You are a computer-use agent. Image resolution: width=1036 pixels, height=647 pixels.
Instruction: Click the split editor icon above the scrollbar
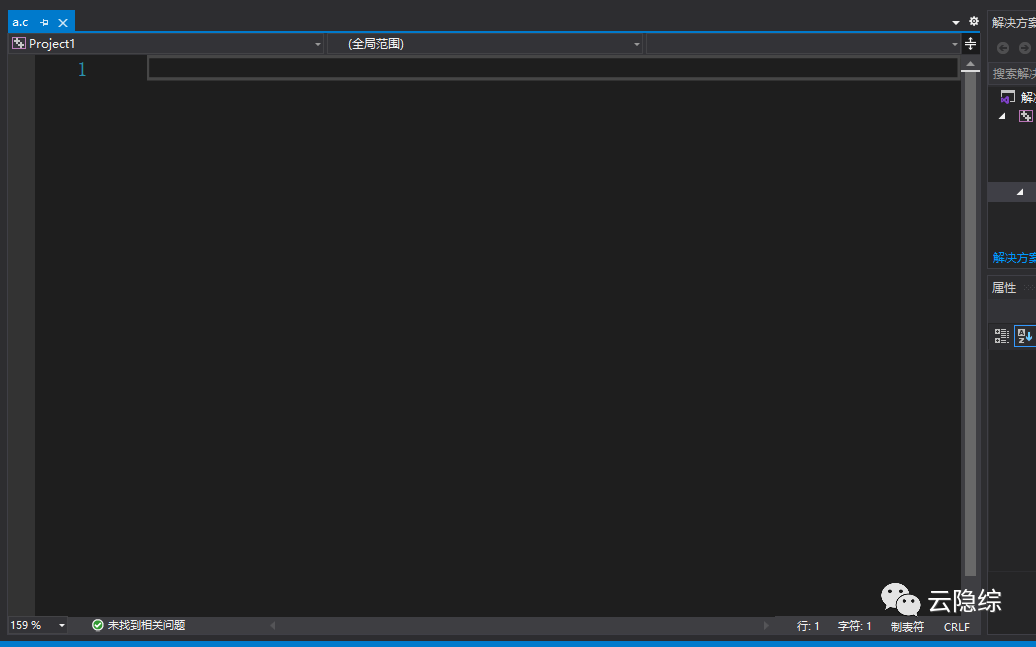[969, 44]
